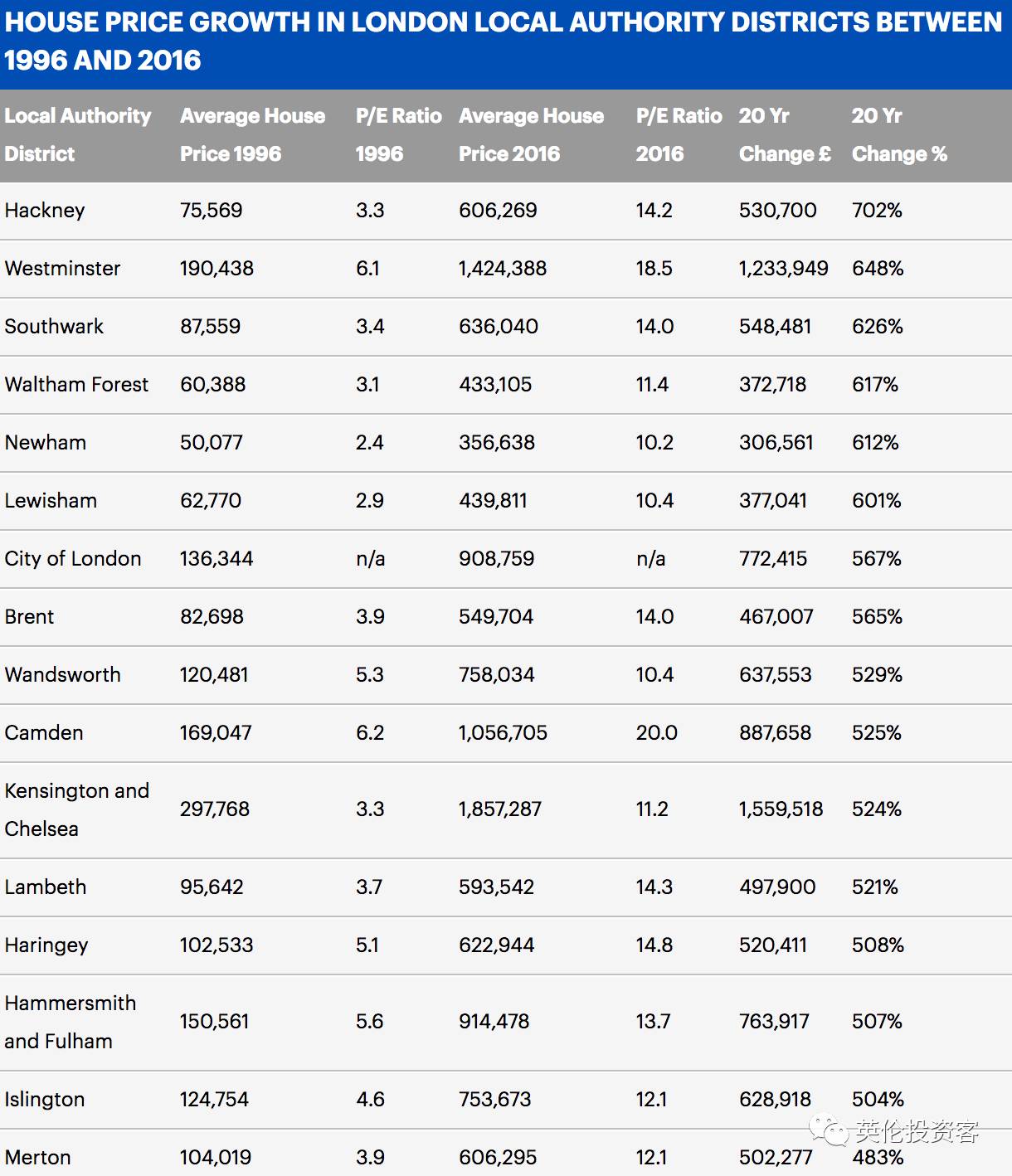Click the Average House Price 1996 header
This screenshot has width=1012, height=1176.
tap(252, 134)
